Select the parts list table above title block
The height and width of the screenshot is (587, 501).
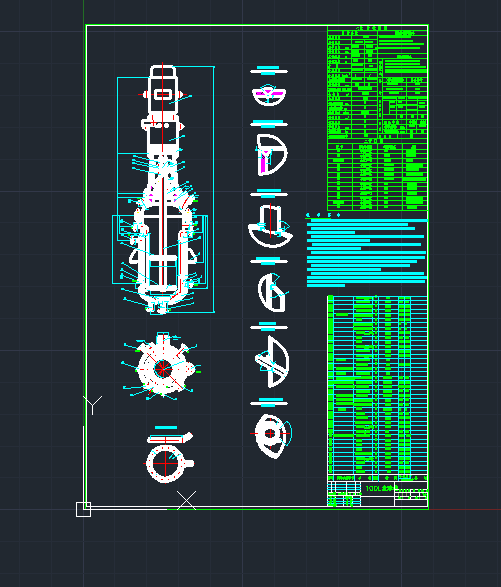(x=377, y=388)
